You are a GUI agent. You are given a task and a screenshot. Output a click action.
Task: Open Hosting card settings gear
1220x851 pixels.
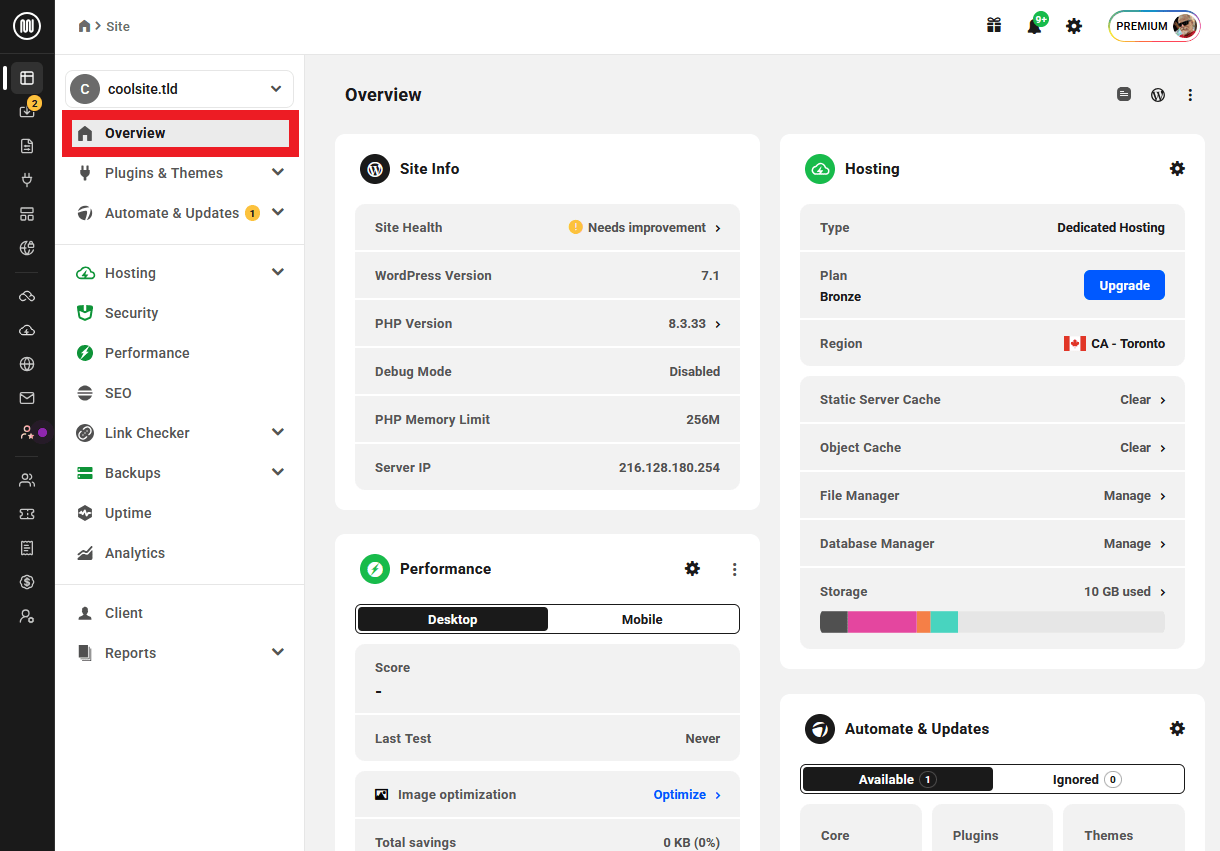coord(1177,169)
